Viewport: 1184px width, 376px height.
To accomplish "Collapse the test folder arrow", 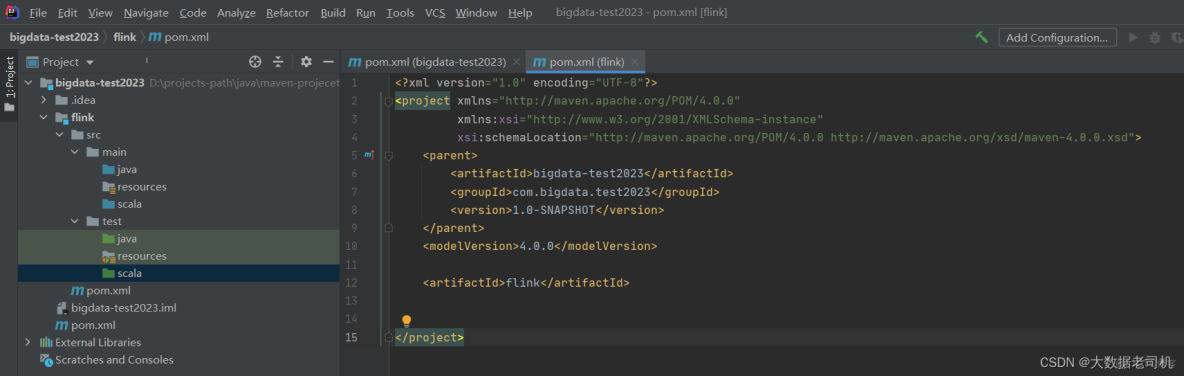I will point(75,221).
